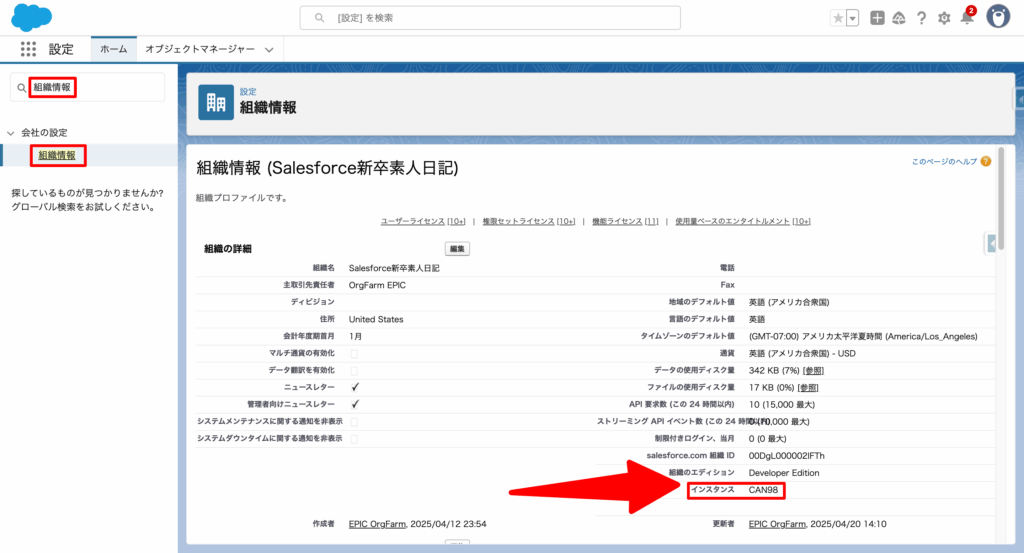The height and width of the screenshot is (553, 1024).
Task: Click the magnifier icon in the [設定] を検索 box
Action: [319, 18]
